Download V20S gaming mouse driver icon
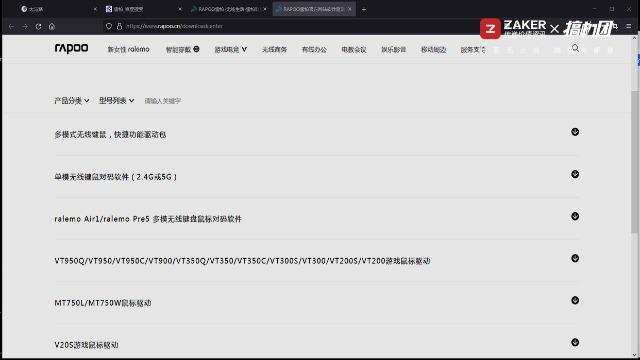640x360 pixels. [x=575, y=342]
